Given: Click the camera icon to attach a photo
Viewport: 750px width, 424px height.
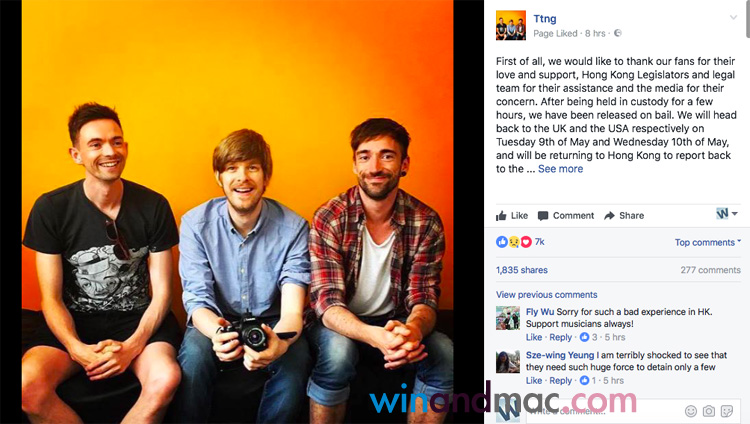Looking at the screenshot, I should point(709,411).
